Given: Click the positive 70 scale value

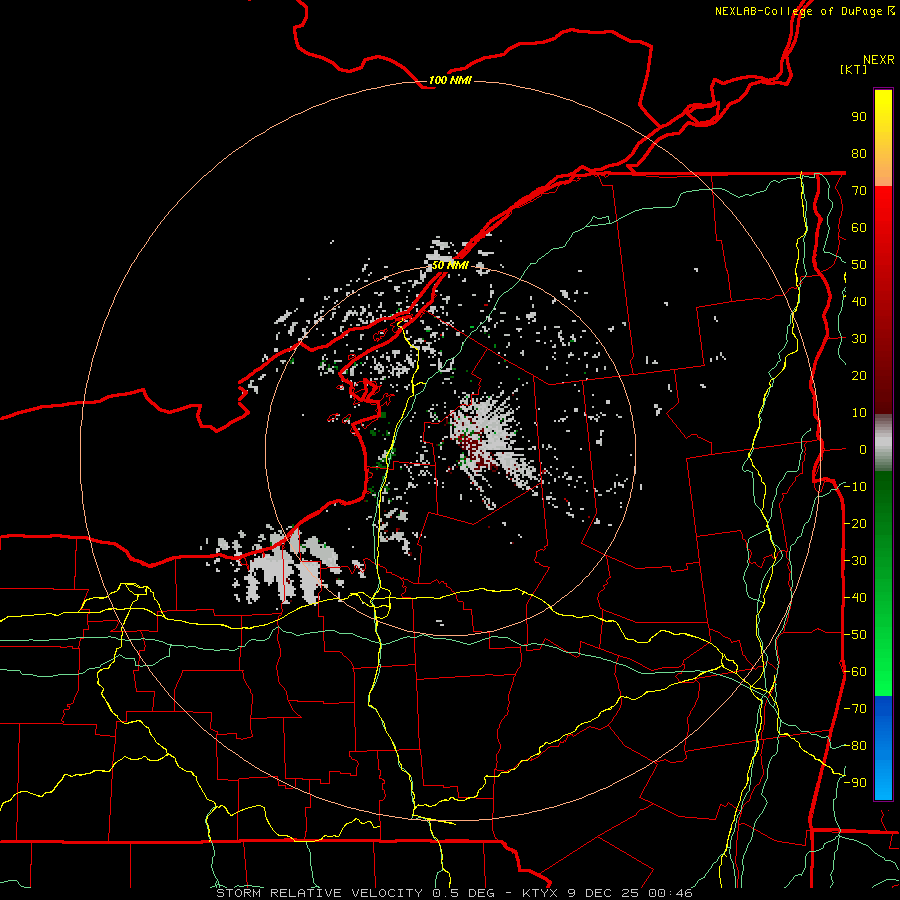Looking at the screenshot, I should pos(859,191).
